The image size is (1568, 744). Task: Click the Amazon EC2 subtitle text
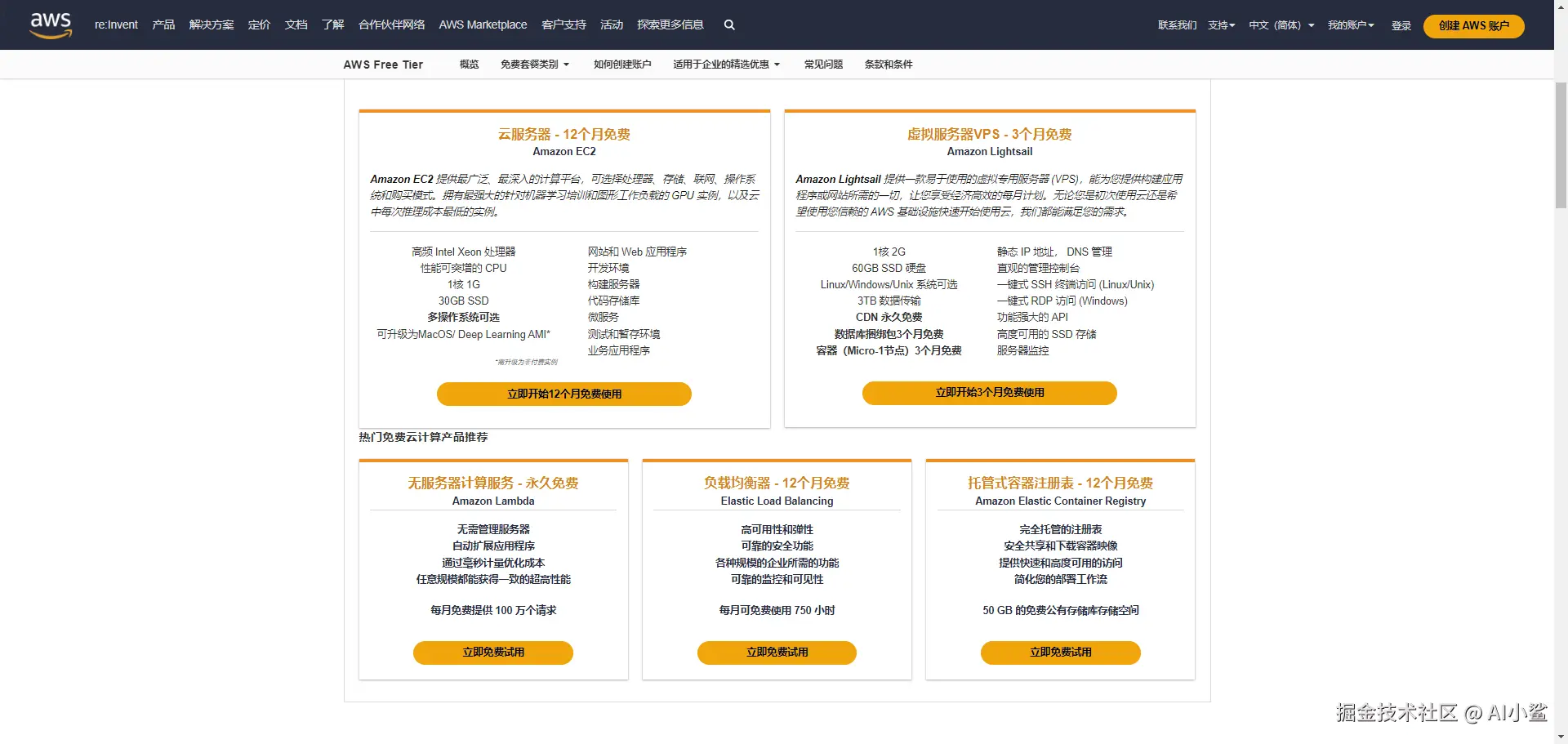[x=564, y=152]
